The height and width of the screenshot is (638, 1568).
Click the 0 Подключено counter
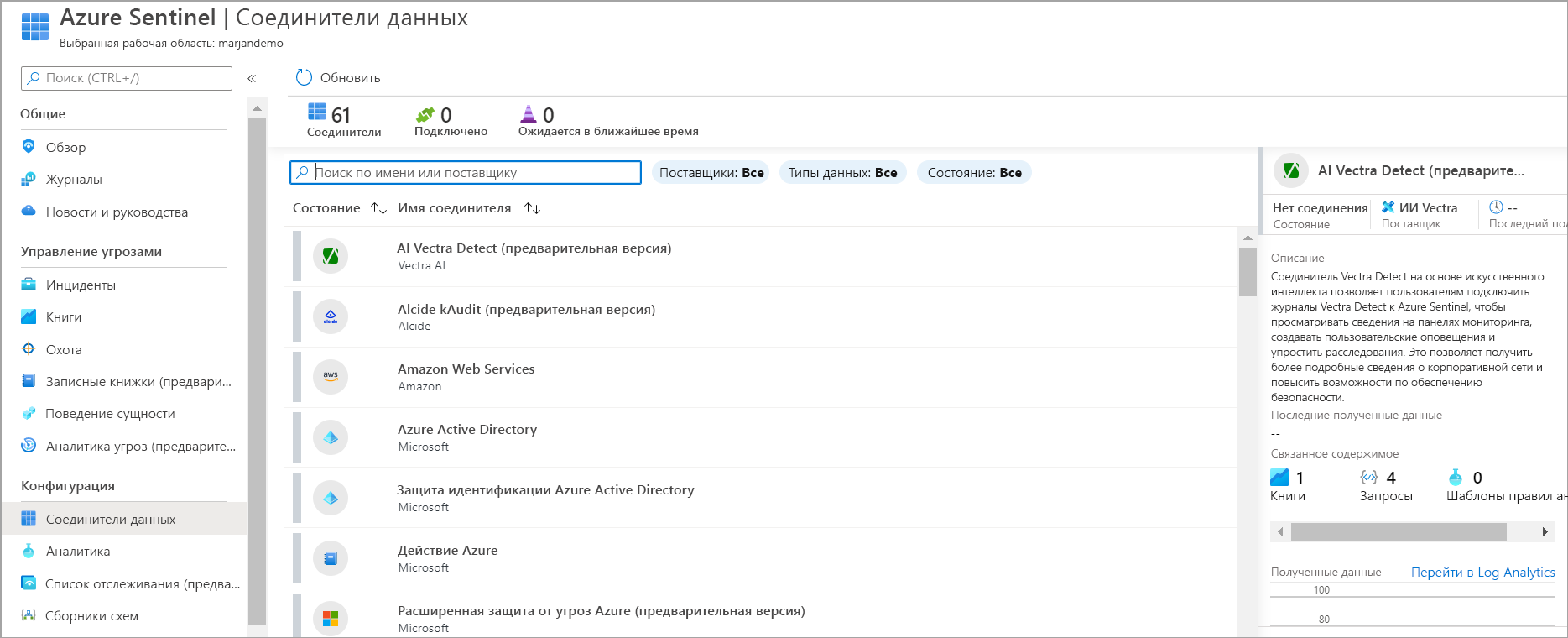[451, 120]
